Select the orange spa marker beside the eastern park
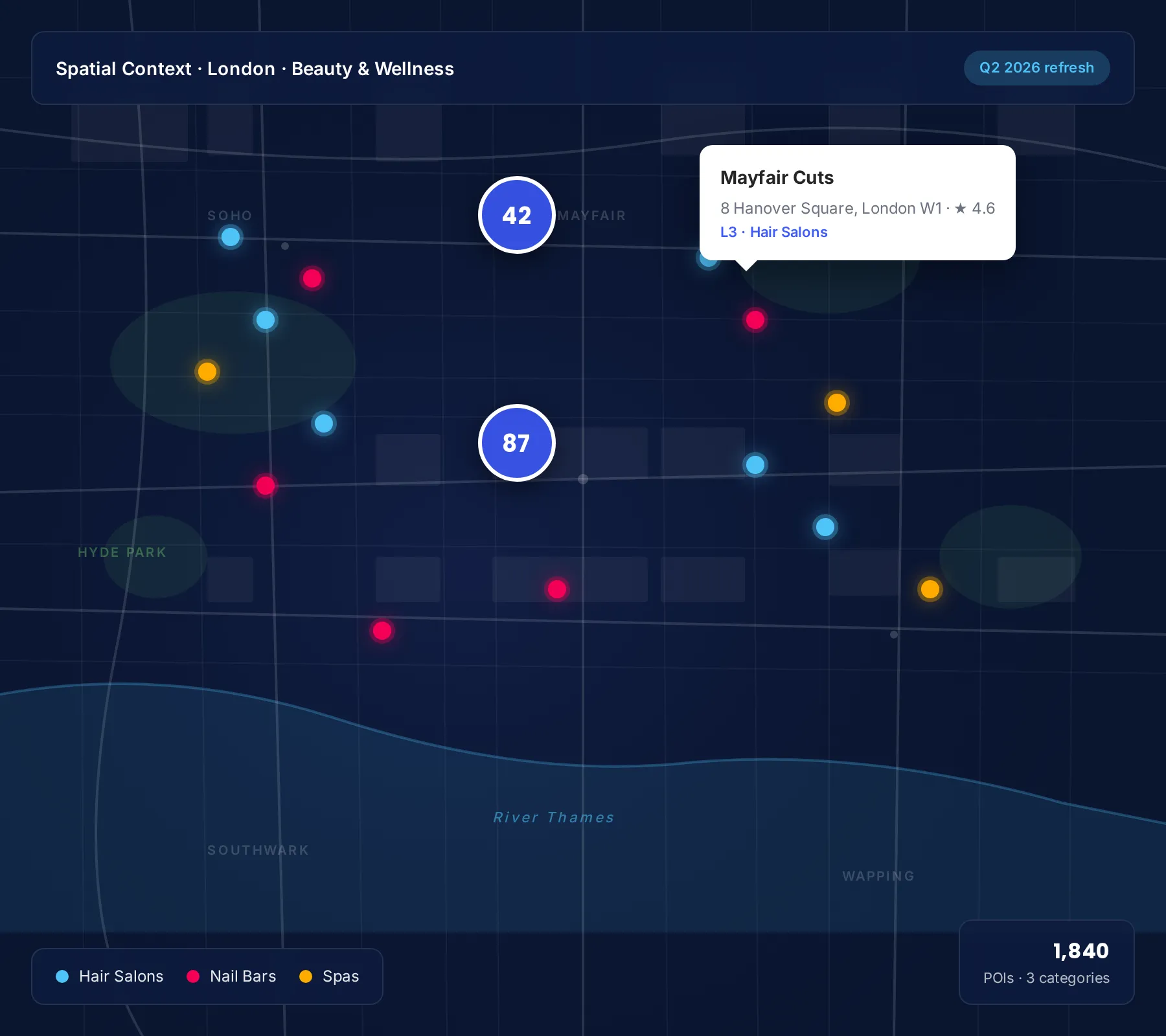This screenshot has height=1036, width=1166. pyautogui.click(x=930, y=589)
